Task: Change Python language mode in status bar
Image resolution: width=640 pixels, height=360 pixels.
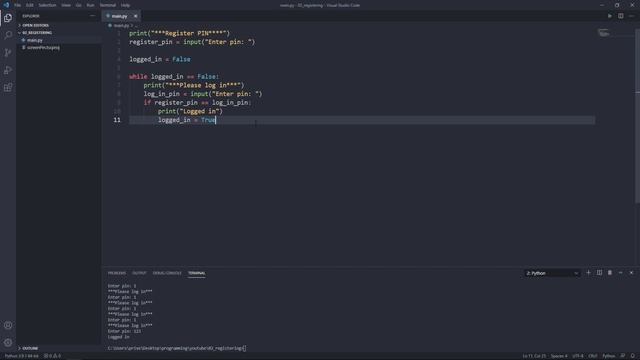Action: click(608, 356)
